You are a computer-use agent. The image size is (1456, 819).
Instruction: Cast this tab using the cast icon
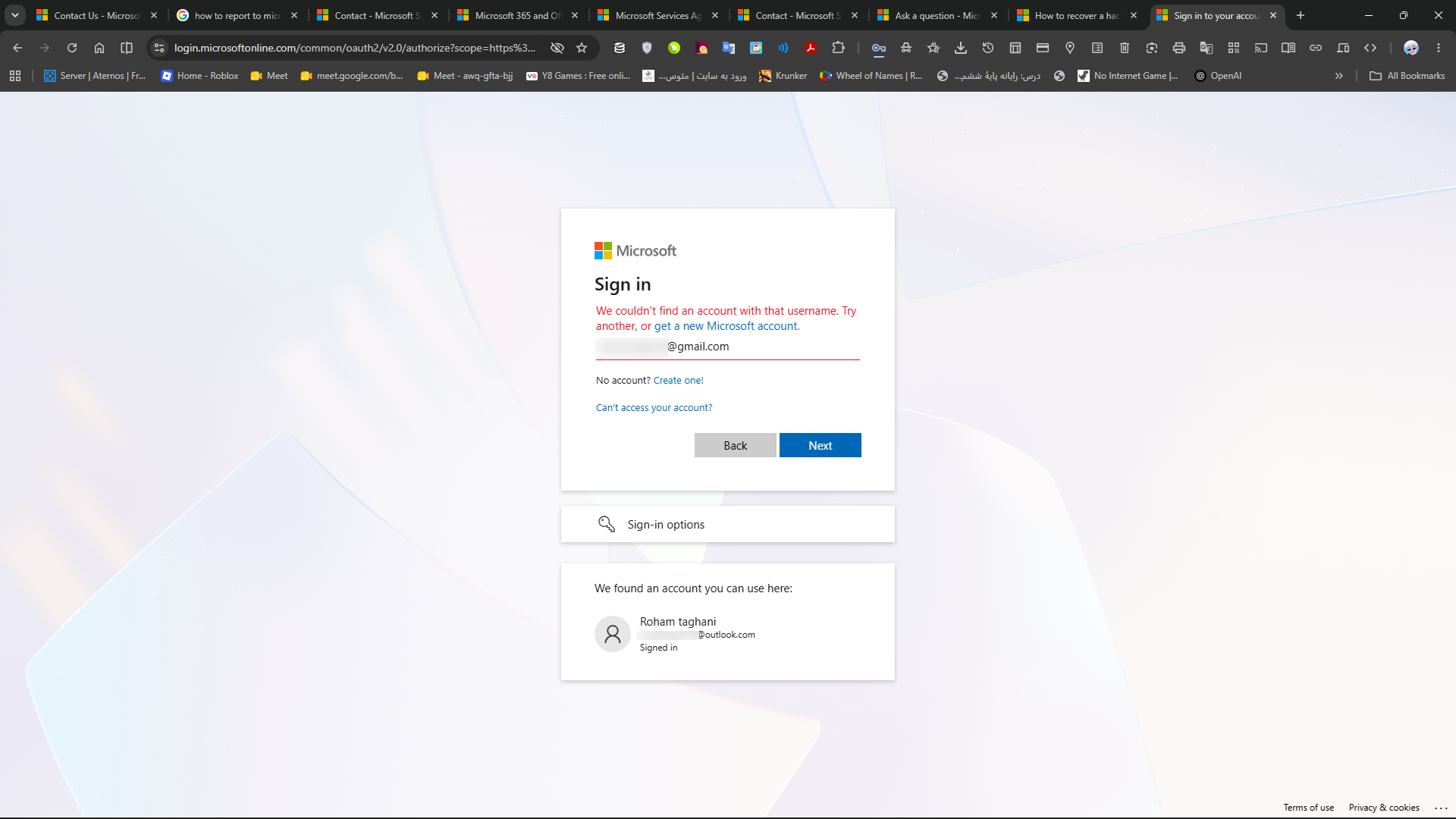click(1261, 48)
